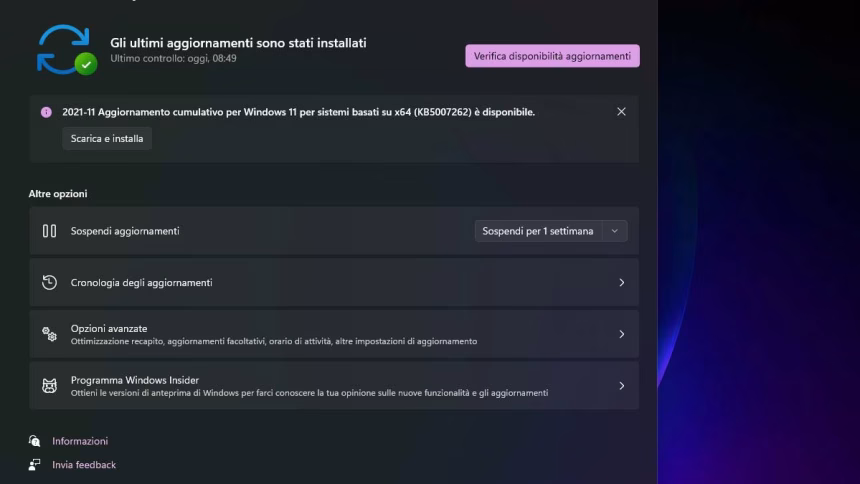Click the 'Altre opzioni' section heading
The height and width of the screenshot is (484, 860).
pyautogui.click(x=58, y=194)
